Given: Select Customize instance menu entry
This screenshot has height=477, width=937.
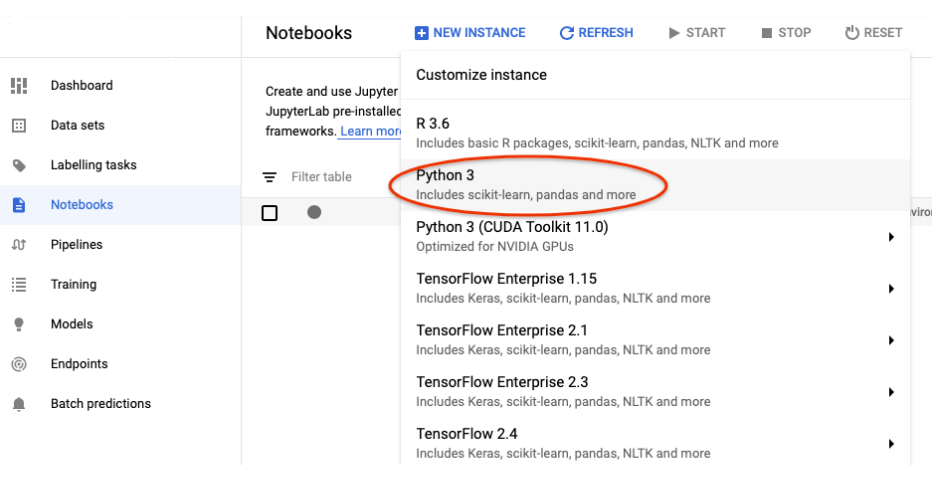Looking at the screenshot, I should click(481, 75).
